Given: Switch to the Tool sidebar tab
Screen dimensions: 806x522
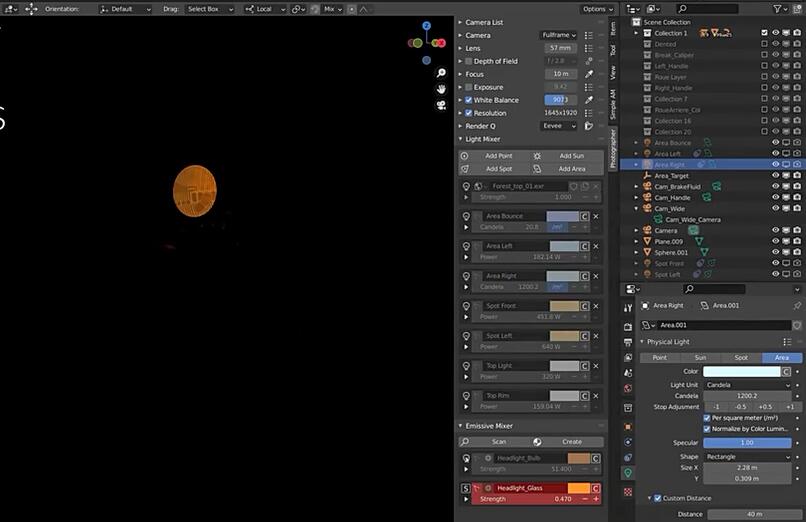Looking at the screenshot, I should point(613,50).
